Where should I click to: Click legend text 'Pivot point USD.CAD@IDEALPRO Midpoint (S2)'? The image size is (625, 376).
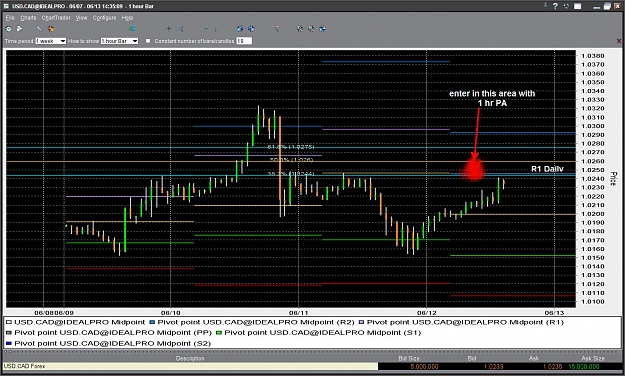pos(112,343)
